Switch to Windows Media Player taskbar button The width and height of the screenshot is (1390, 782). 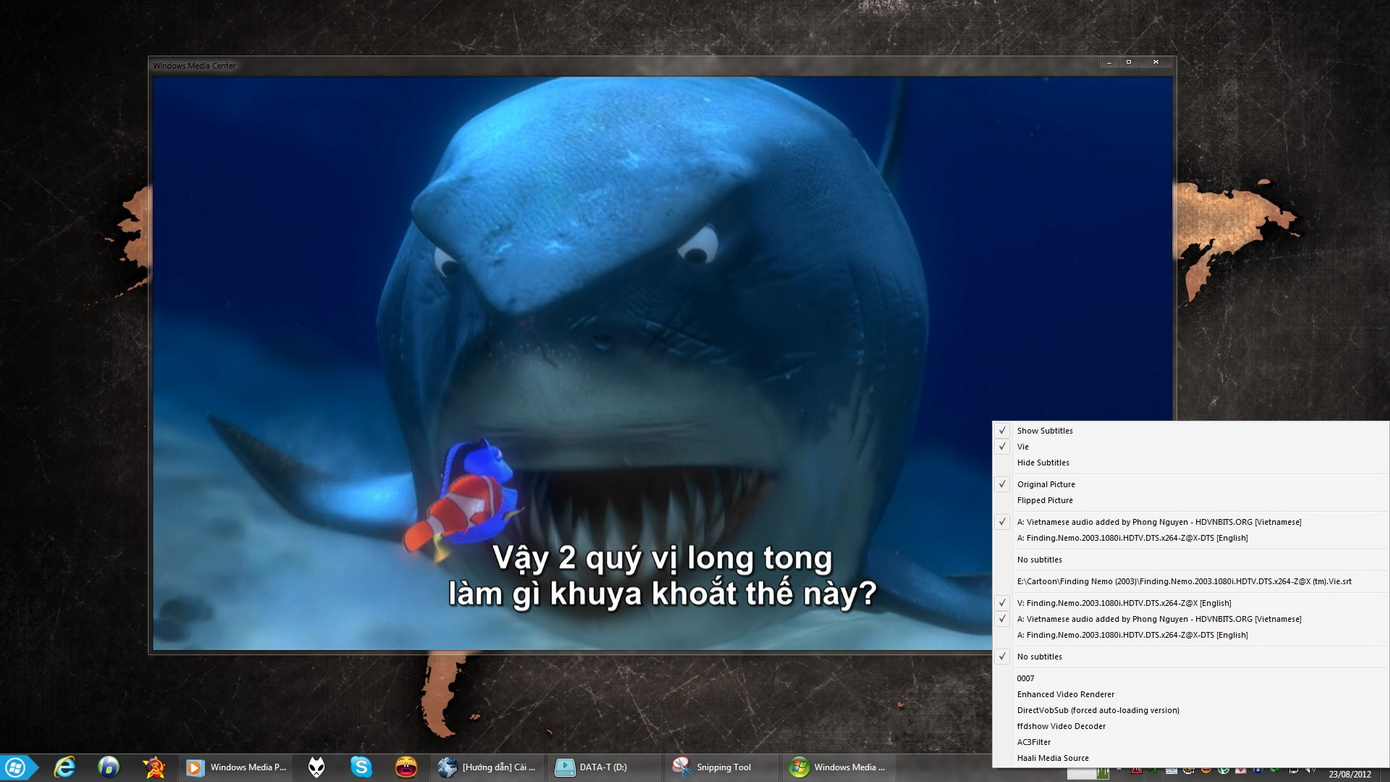pos(238,767)
